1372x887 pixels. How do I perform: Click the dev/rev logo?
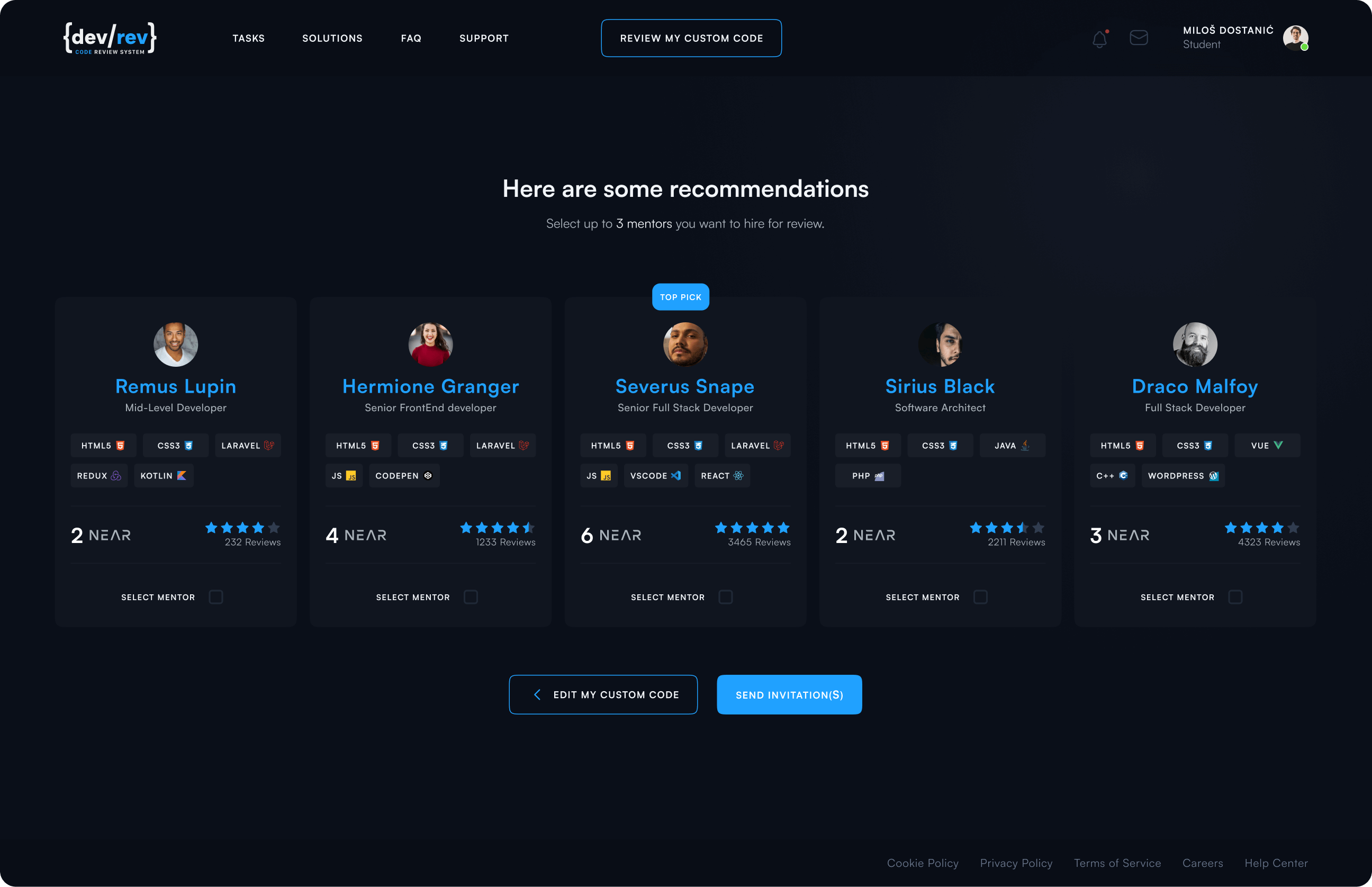click(110, 39)
